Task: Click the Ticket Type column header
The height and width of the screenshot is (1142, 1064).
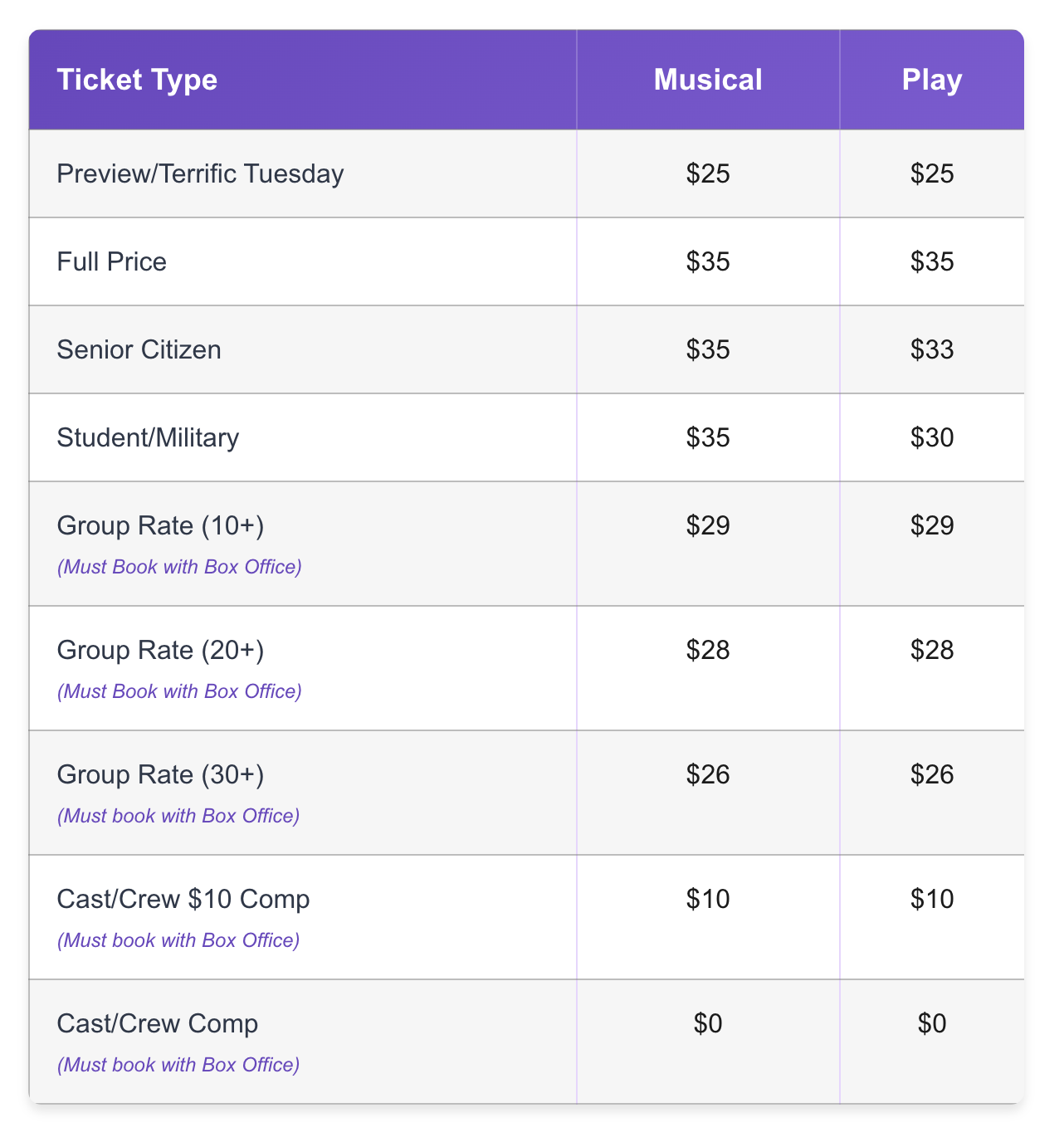Action: (x=137, y=80)
